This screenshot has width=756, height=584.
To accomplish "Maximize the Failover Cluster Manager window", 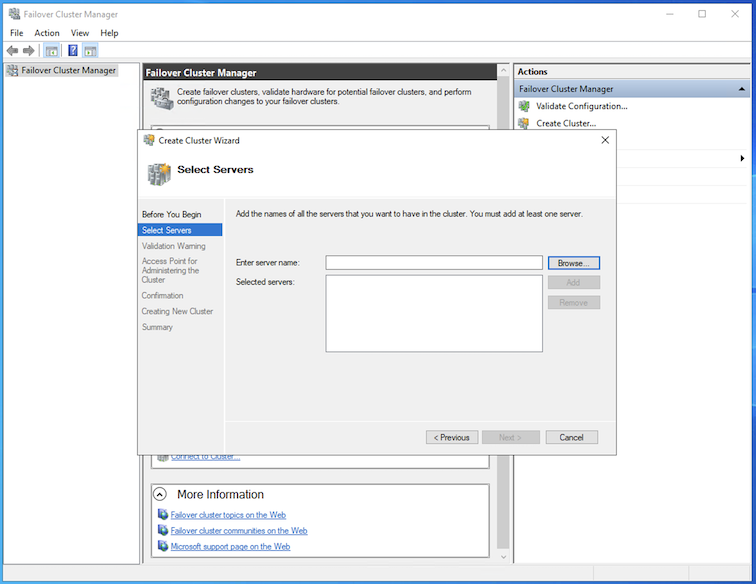I will (x=702, y=14).
